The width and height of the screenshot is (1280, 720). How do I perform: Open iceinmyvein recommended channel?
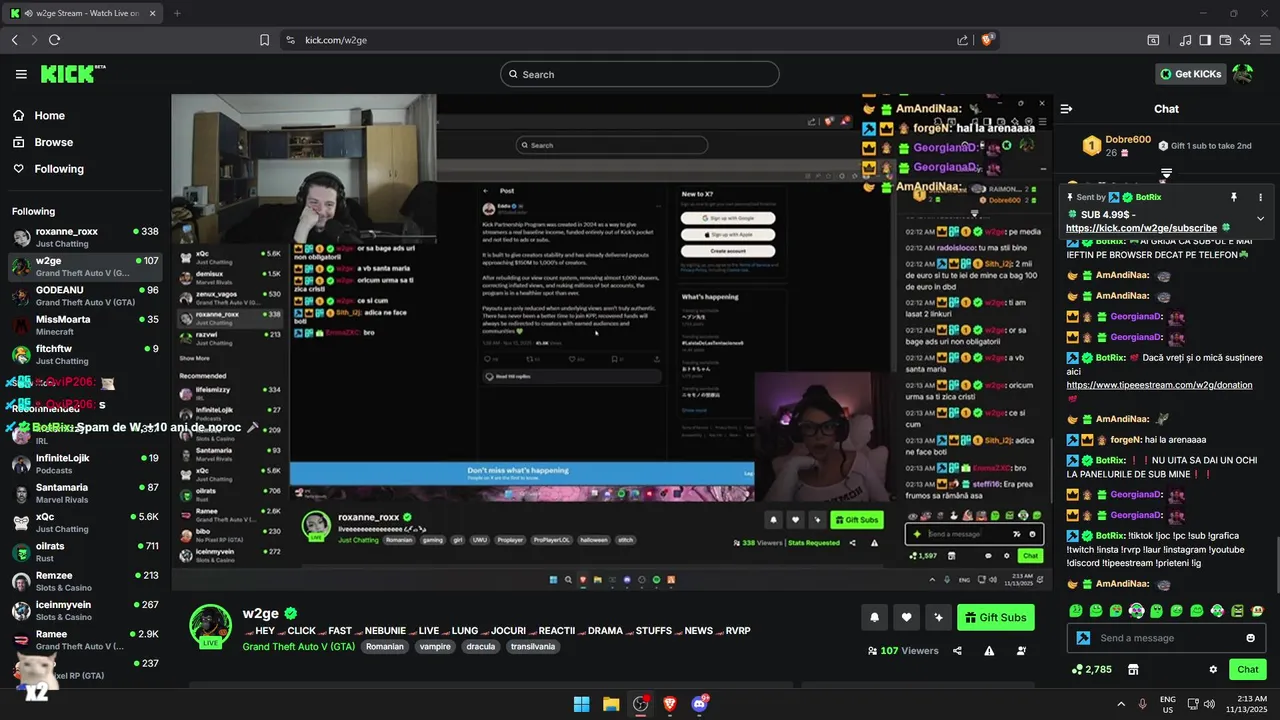85,610
